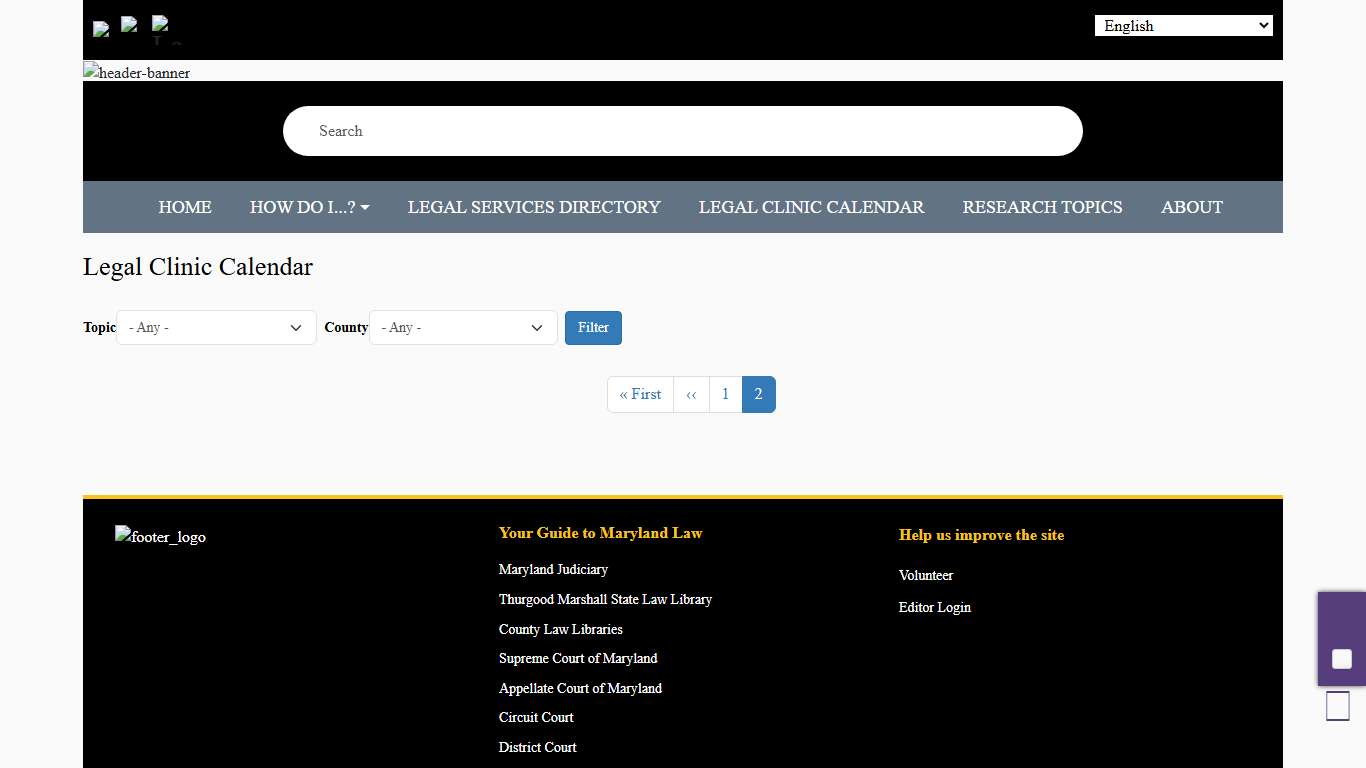Viewport: 1366px width, 768px height.
Task: Expand the HOW DO I...? menu
Action: pos(310,207)
